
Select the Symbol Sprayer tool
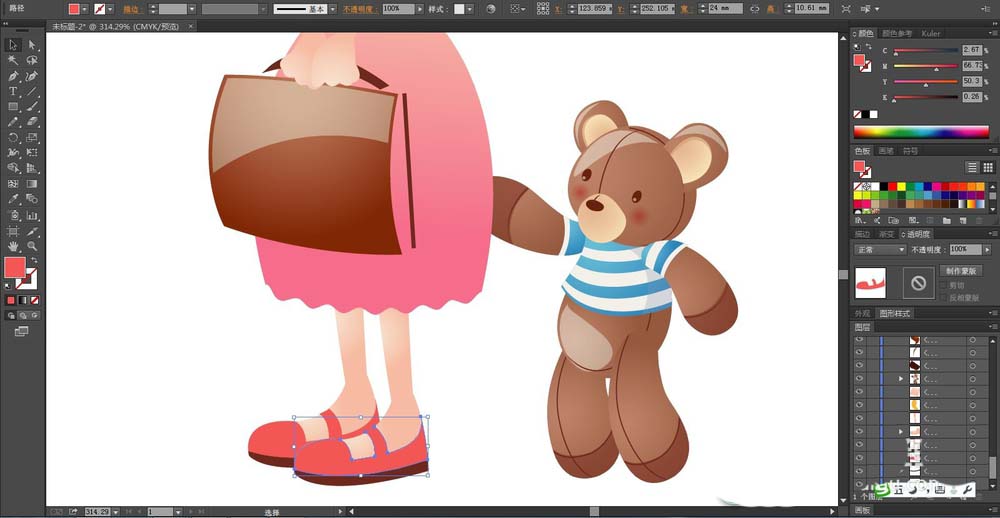pos(13,215)
